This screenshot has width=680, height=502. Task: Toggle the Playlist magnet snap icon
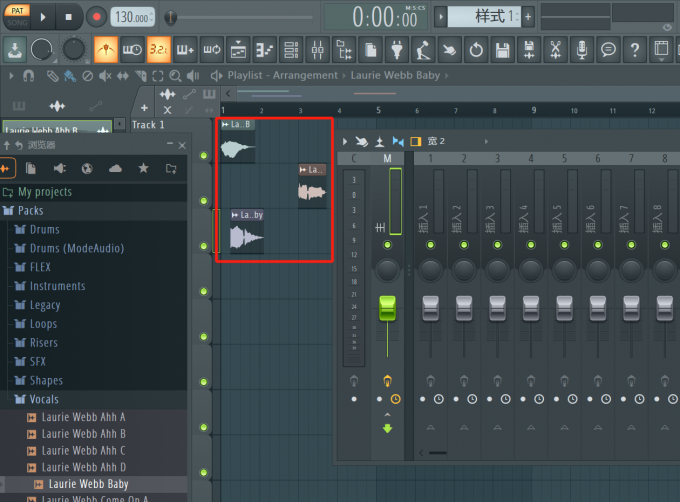coord(29,76)
